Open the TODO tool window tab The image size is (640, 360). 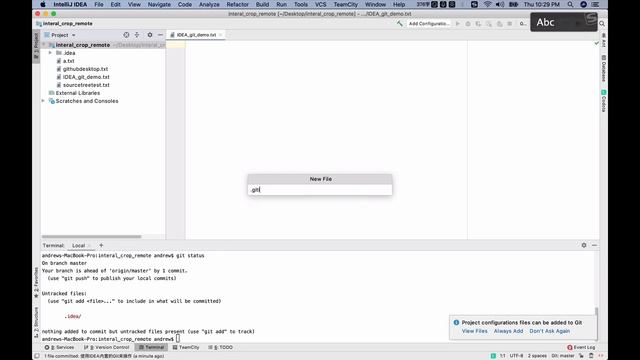[220, 347]
